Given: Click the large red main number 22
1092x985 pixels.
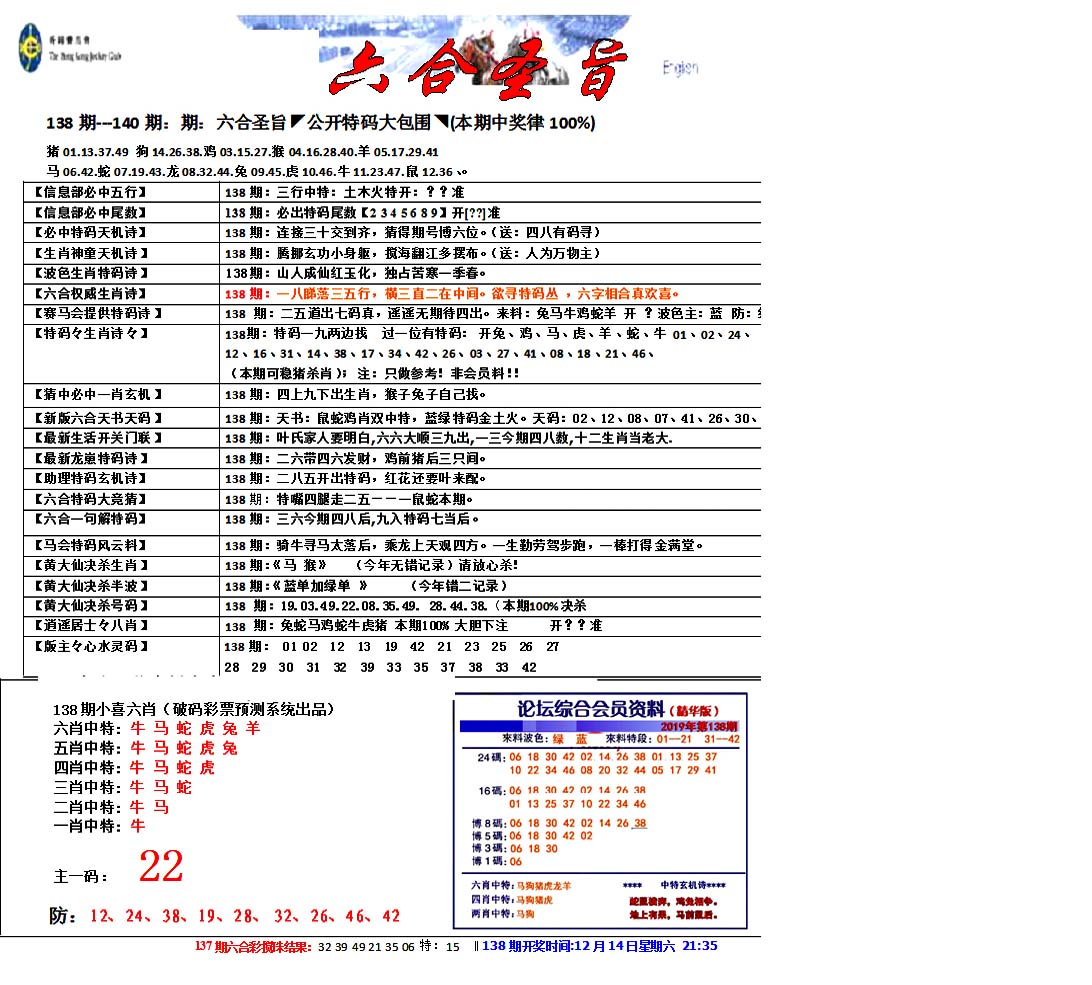Looking at the screenshot, I should pos(161,867).
